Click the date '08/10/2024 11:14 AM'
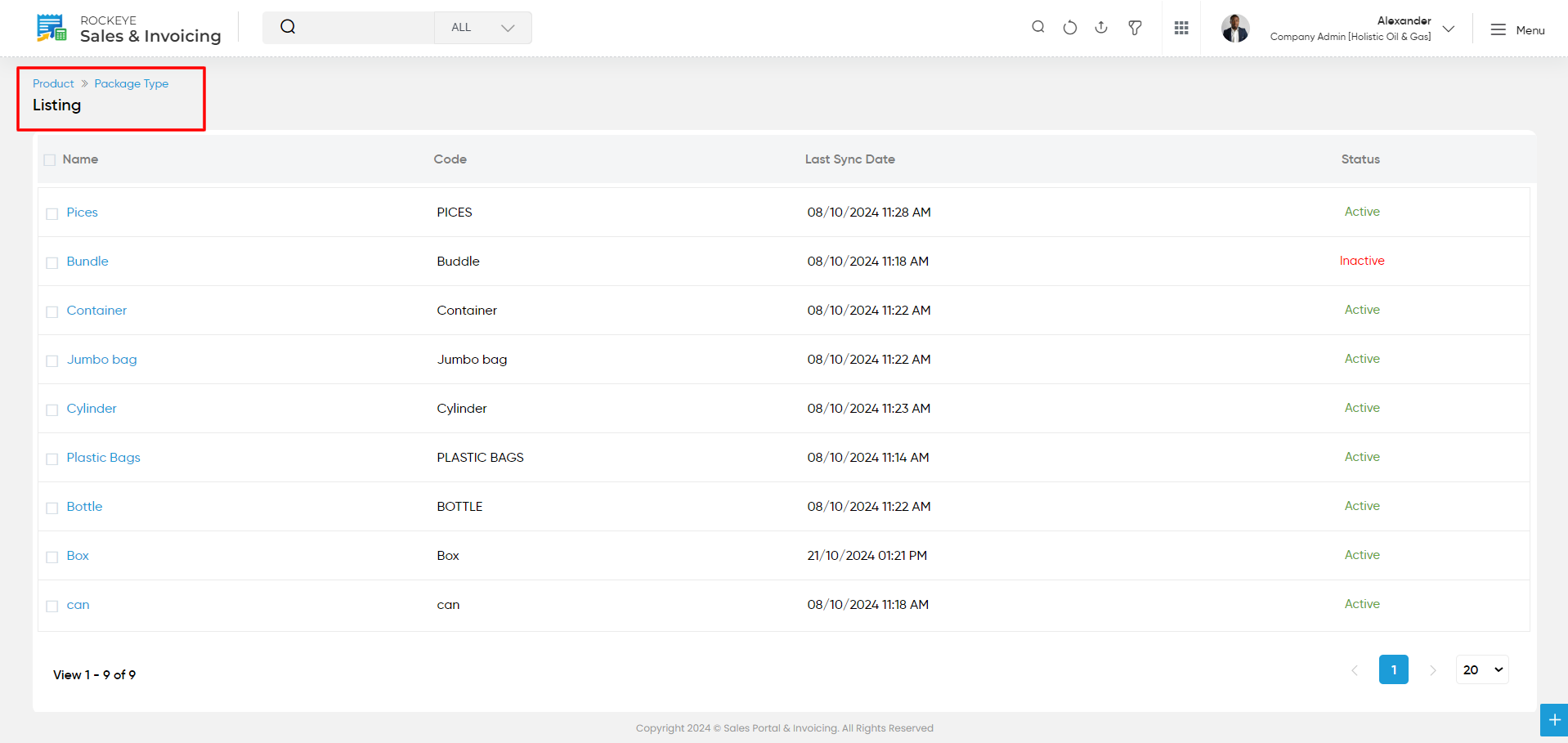Image resolution: width=1568 pixels, height=743 pixels. pos(868,458)
